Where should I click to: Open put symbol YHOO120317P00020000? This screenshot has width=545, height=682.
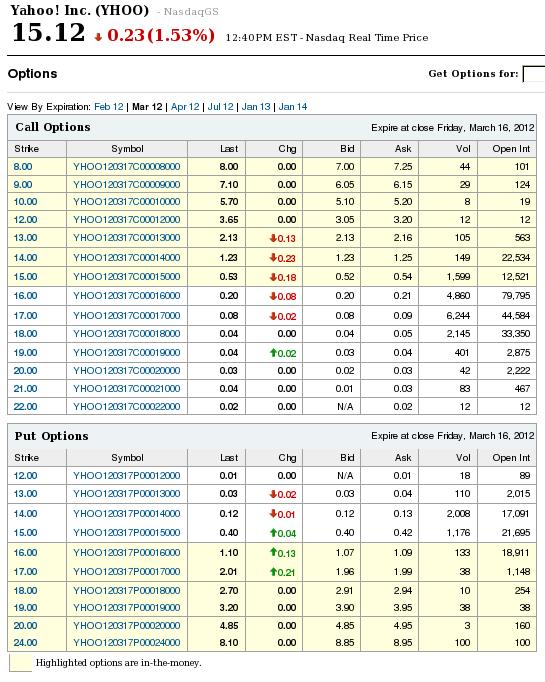point(127,626)
